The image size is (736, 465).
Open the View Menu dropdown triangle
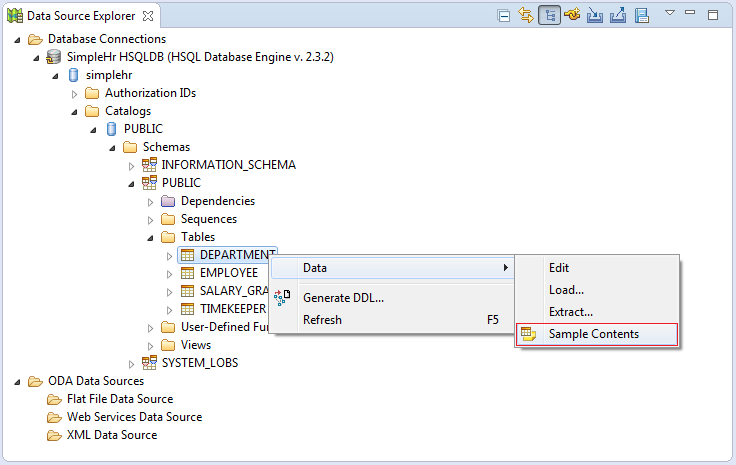pos(670,13)
